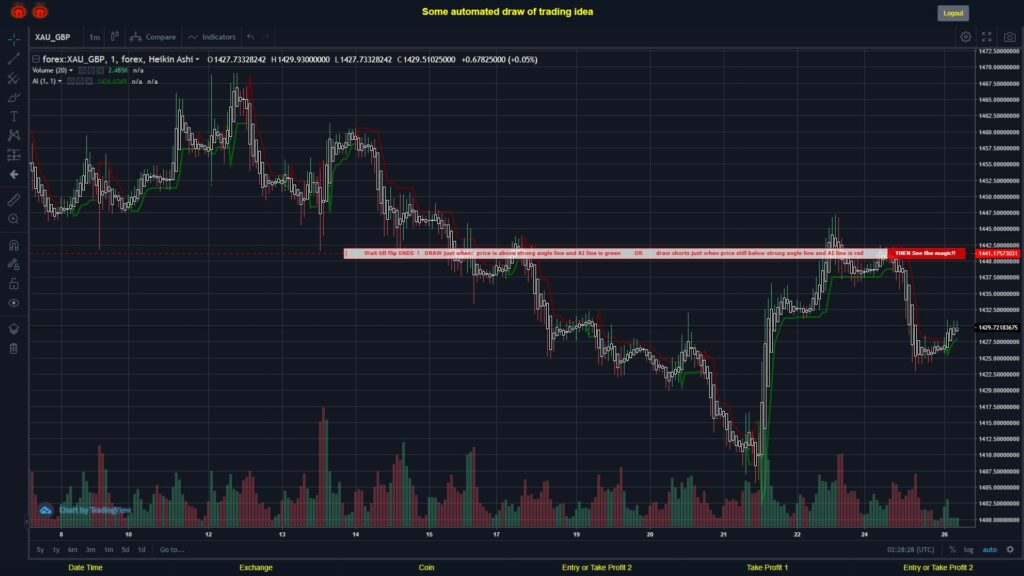
Task: Collapse the legend next to forex:XAU_GBP
Action: (x=36, y=59)
